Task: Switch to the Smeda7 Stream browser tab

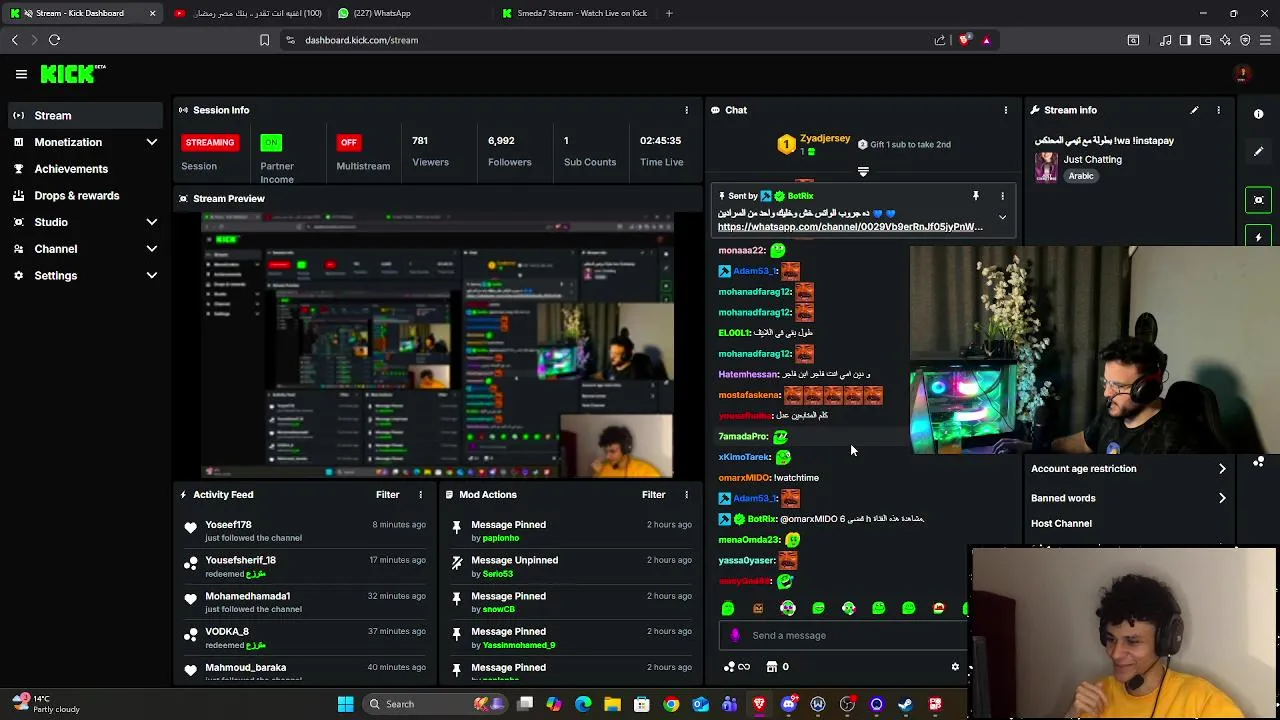Action: click(575, 13)
